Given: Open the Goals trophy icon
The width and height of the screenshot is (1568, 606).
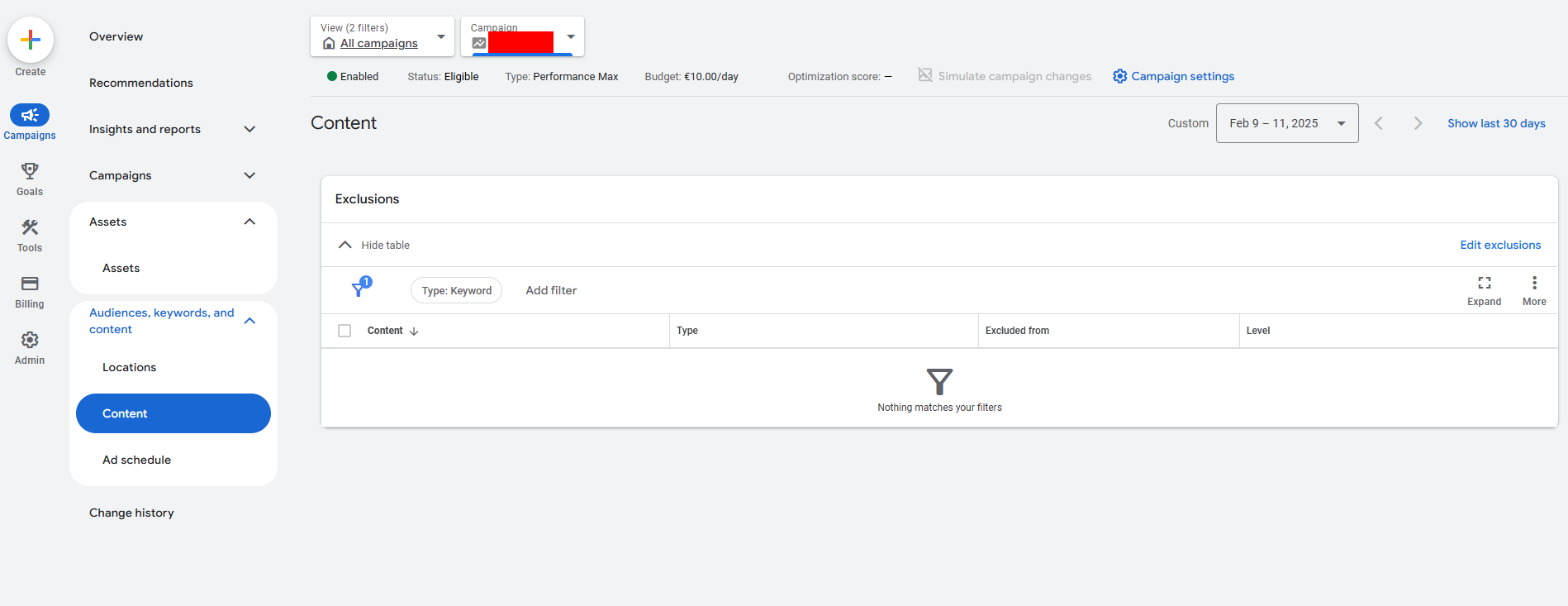Looking at the screenshot, I should (x=30, y=171).
